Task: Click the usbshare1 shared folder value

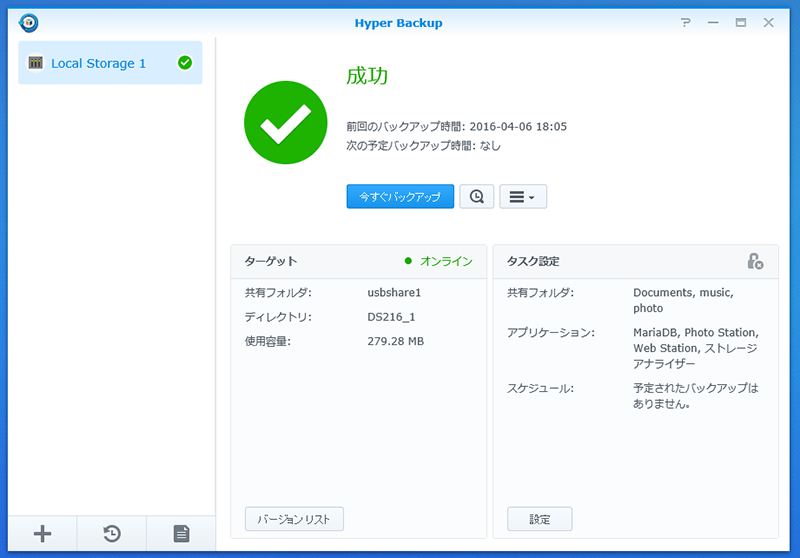Action: [x=394, y=293]
